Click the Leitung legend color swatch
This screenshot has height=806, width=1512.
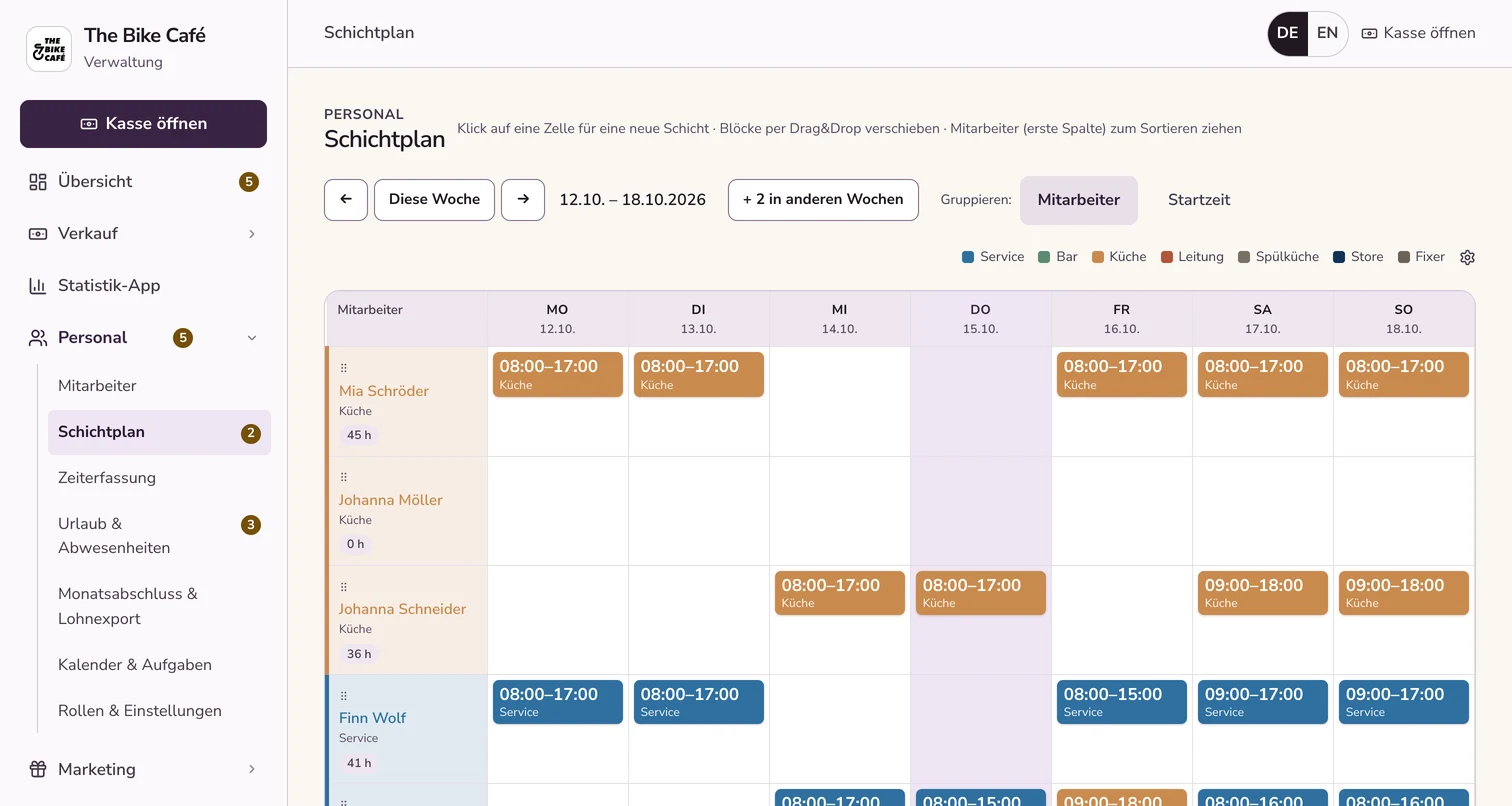[1167, 257]
